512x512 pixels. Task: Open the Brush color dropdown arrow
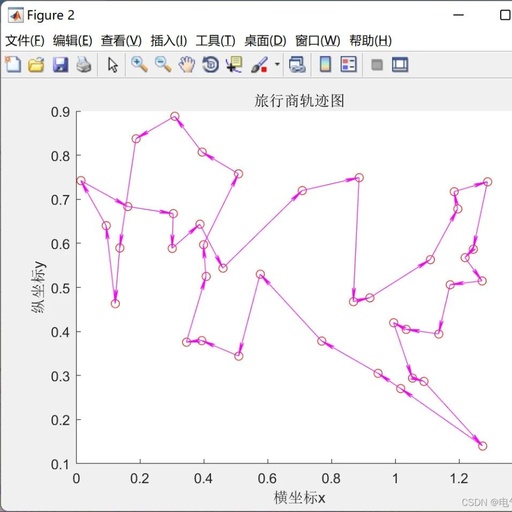[x=277, y=64]
